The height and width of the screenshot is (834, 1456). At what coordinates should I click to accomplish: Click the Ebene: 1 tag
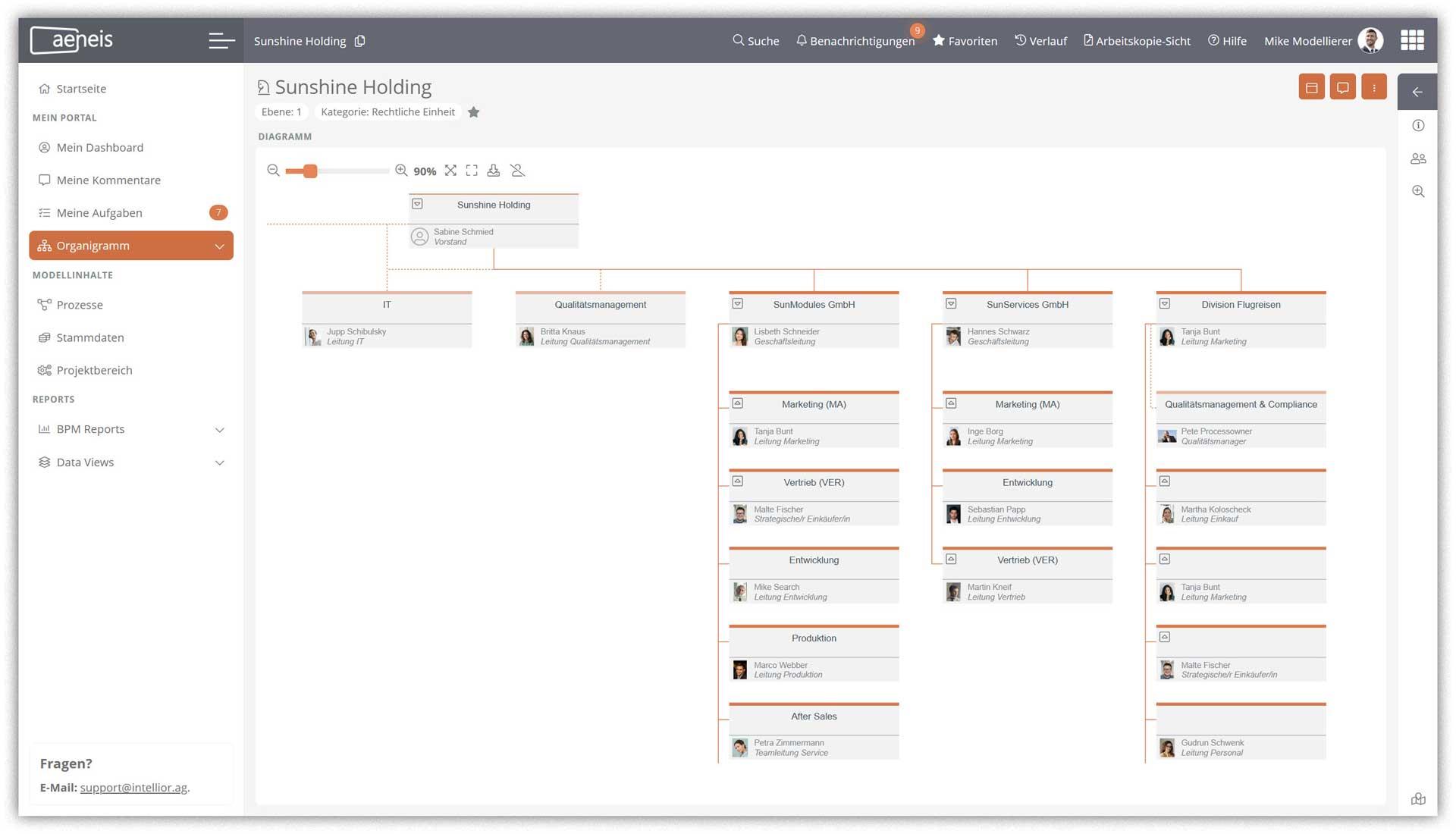coord(281,112)
